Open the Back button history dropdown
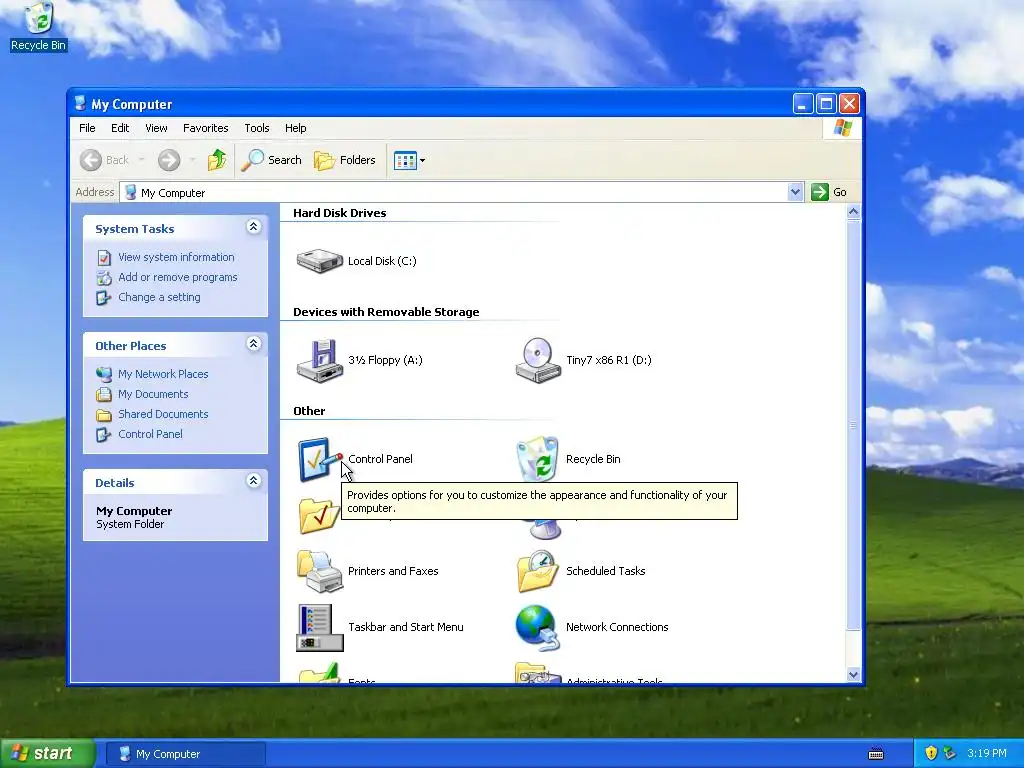This screenshot has height=768, width=1024. [141, 160]
